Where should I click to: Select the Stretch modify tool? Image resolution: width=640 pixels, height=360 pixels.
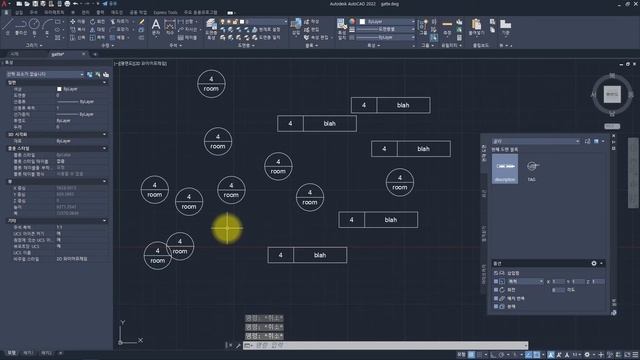pos(78,38)
